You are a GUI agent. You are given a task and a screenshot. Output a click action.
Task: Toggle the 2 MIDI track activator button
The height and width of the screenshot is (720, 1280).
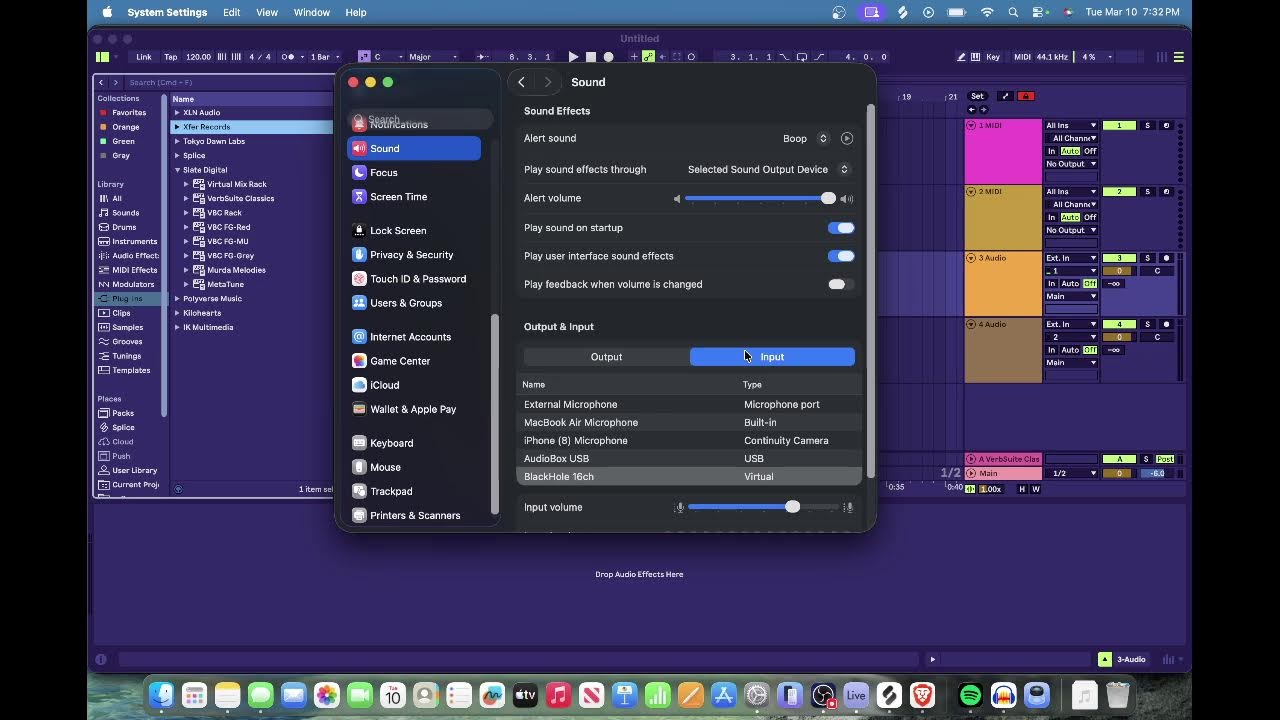[x=1119, y=192]
